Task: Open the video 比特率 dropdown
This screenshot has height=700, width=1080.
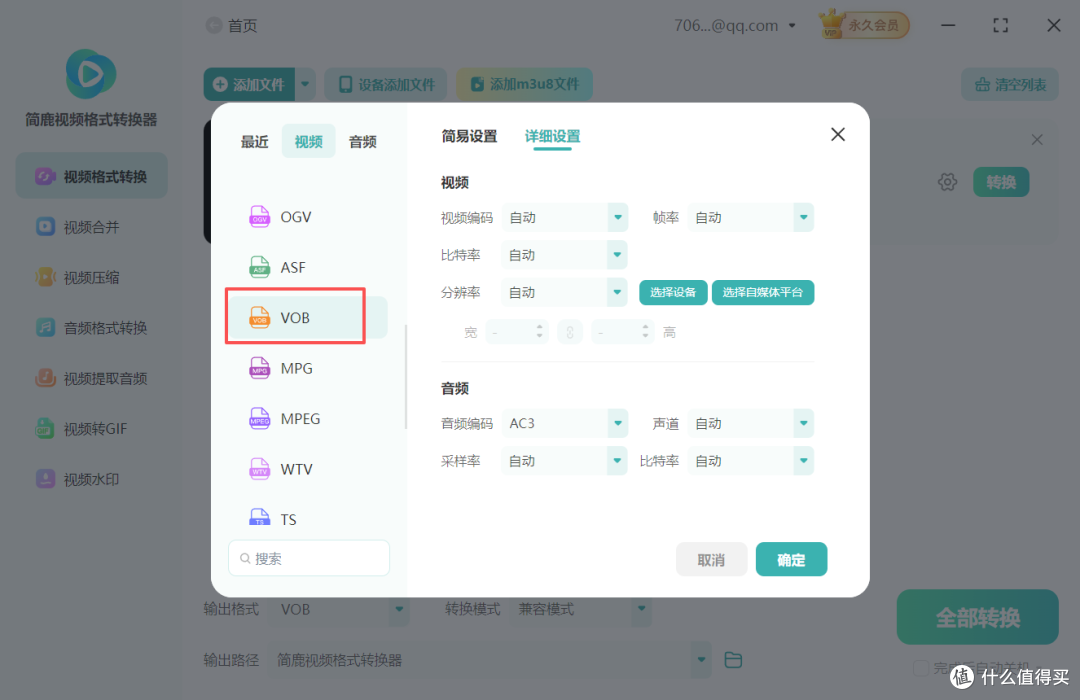Action: 565,255
